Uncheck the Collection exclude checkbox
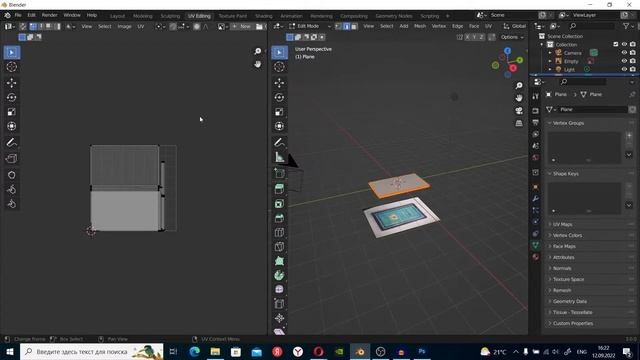Image resolution: width=640 pixels, height=360 pixels. point(616,44)
